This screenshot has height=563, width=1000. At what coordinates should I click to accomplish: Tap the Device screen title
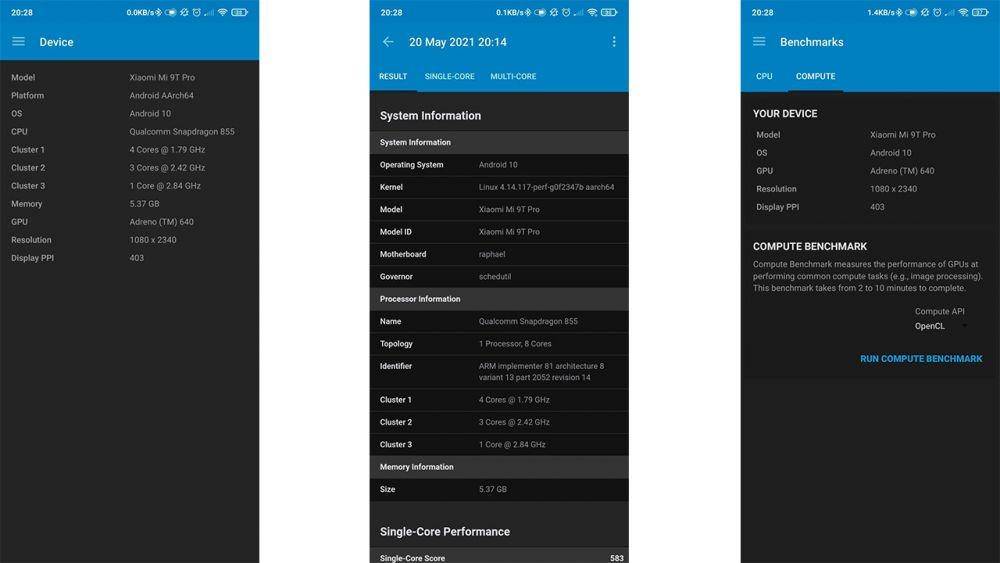(x=56, y=42)
